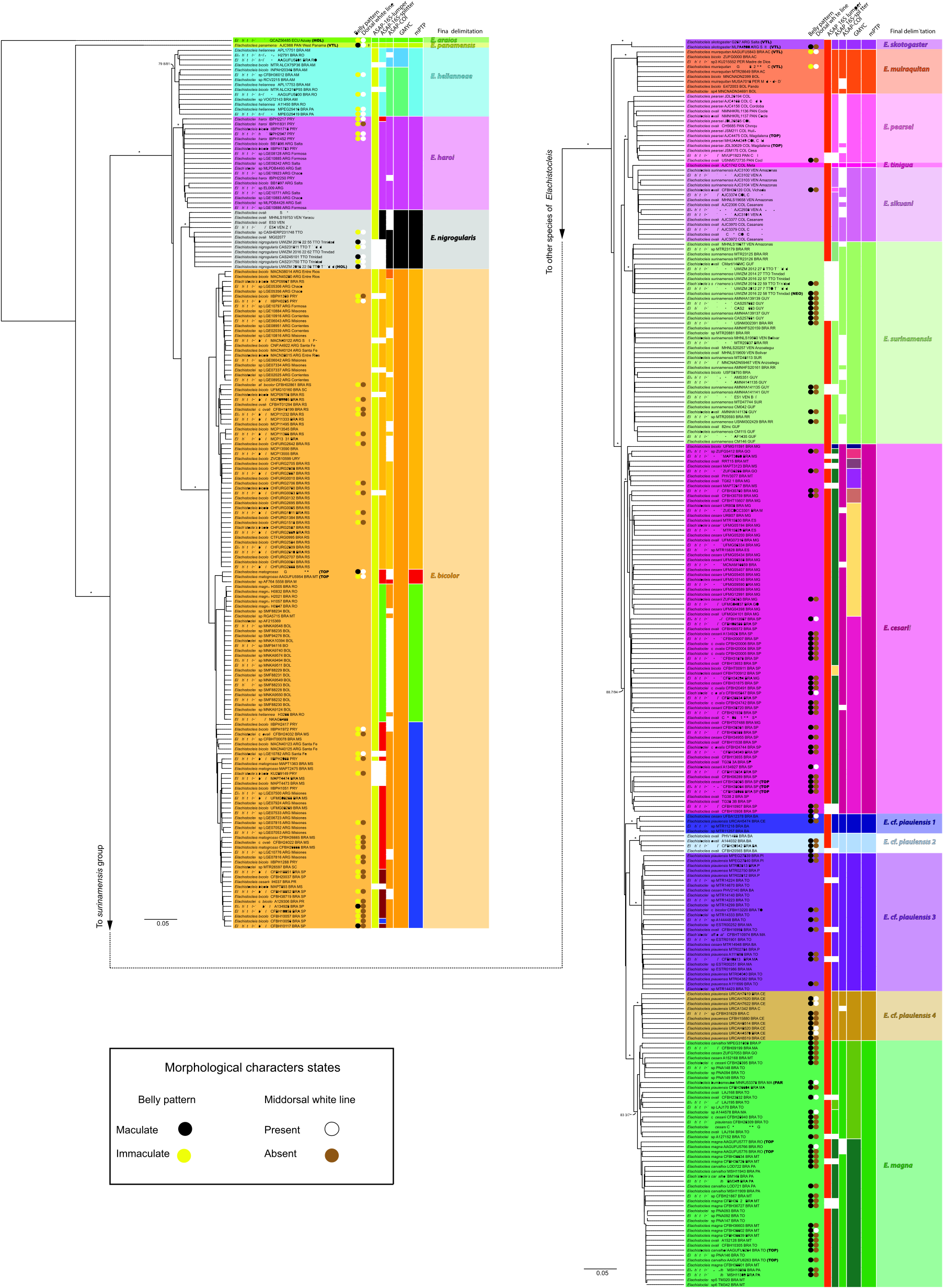
Task: Click the 'Present' legend label
Action: pos(282,1130)
